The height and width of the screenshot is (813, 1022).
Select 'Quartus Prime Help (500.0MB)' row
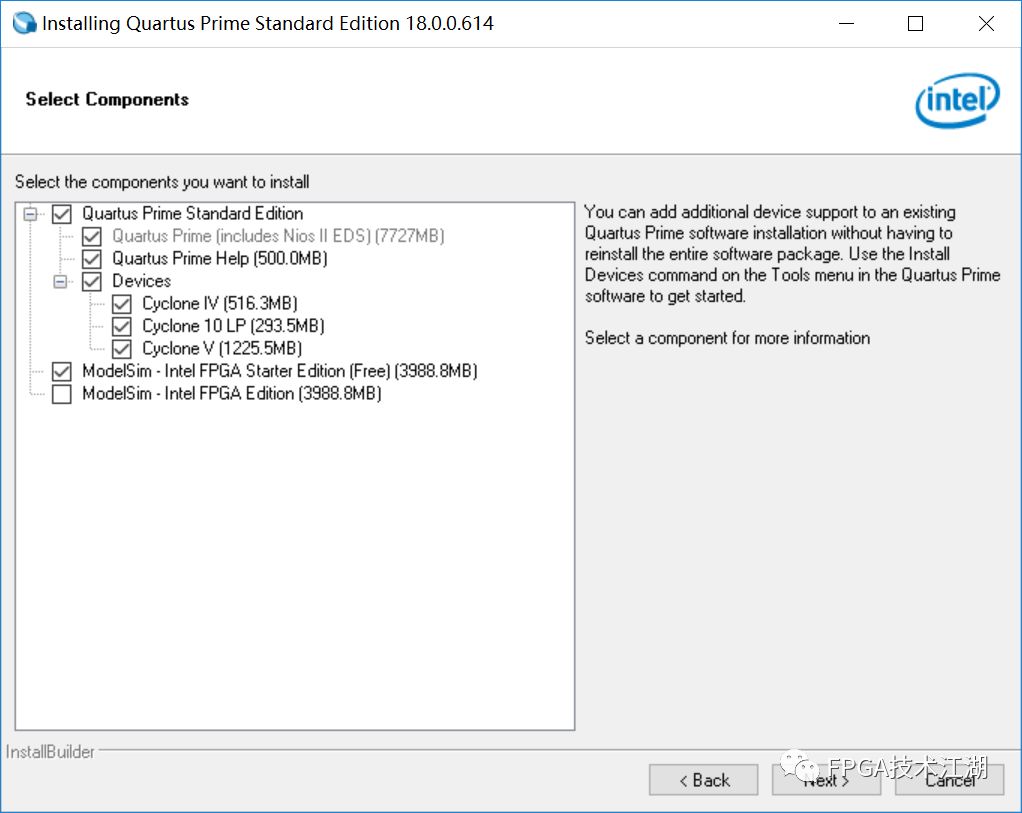tap(220, 259)
